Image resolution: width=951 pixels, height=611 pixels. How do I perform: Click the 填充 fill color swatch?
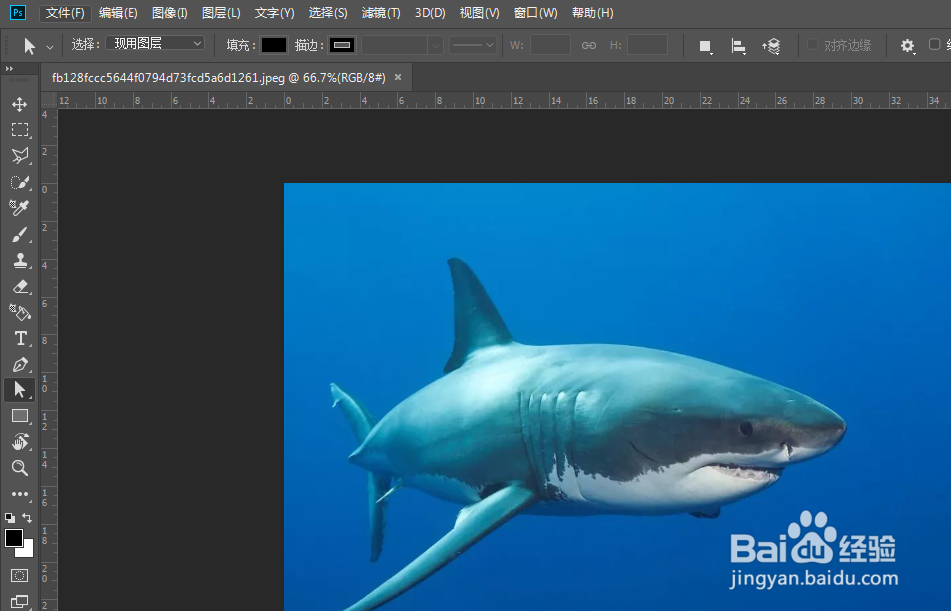pyautogui.click(x=274, y=45)
